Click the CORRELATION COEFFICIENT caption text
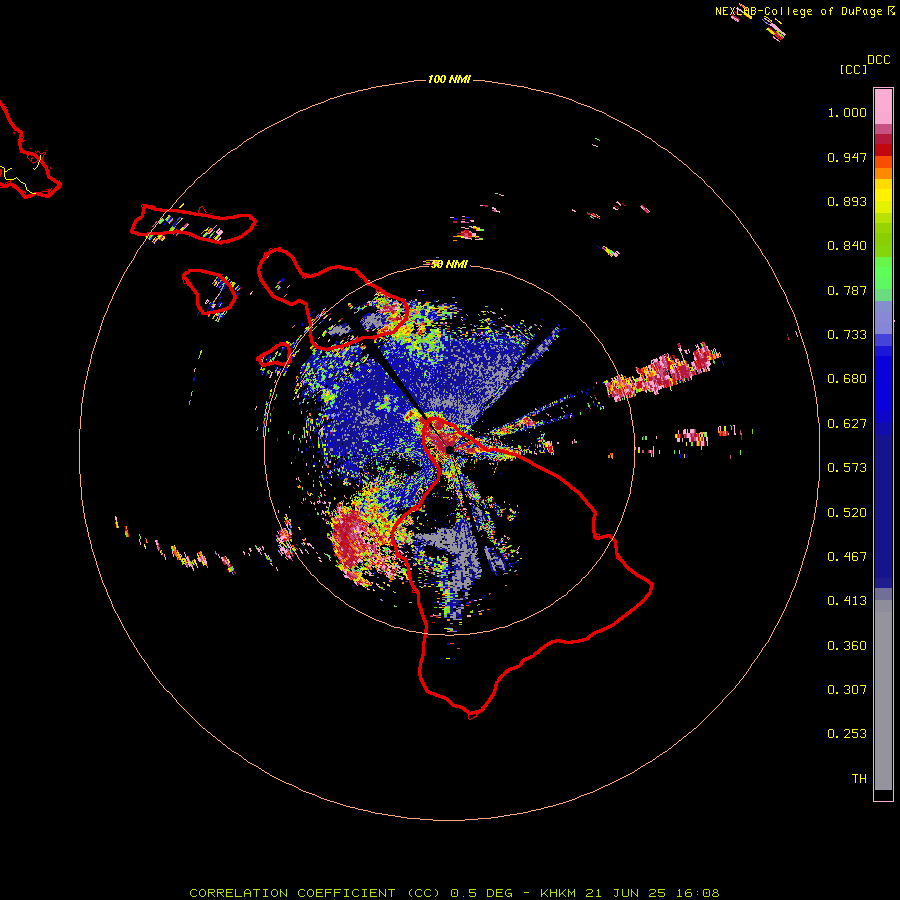The width and height of the screenshot is (900, 900). [292, 893]
